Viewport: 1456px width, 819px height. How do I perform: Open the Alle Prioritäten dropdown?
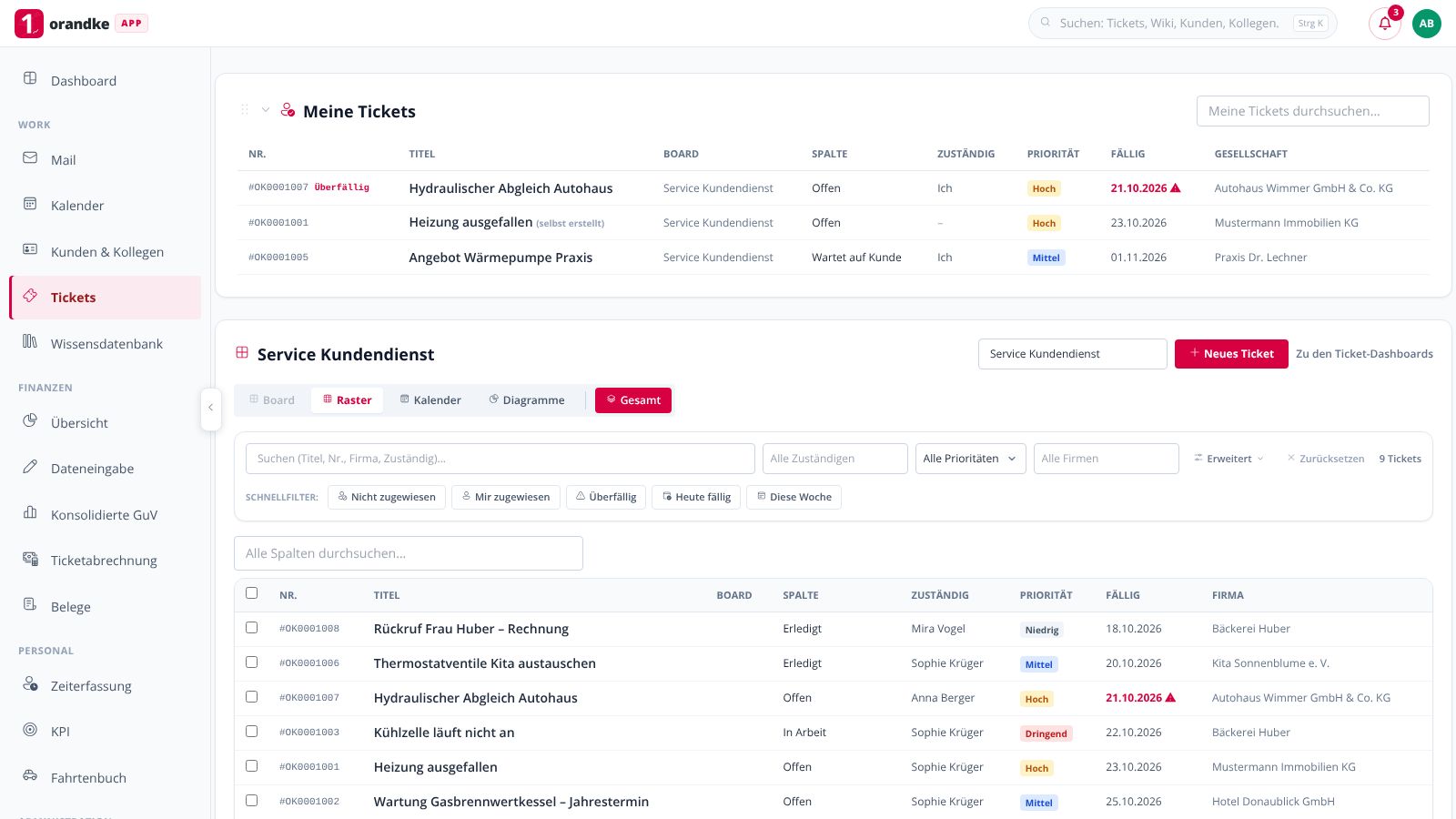point(970,459)
